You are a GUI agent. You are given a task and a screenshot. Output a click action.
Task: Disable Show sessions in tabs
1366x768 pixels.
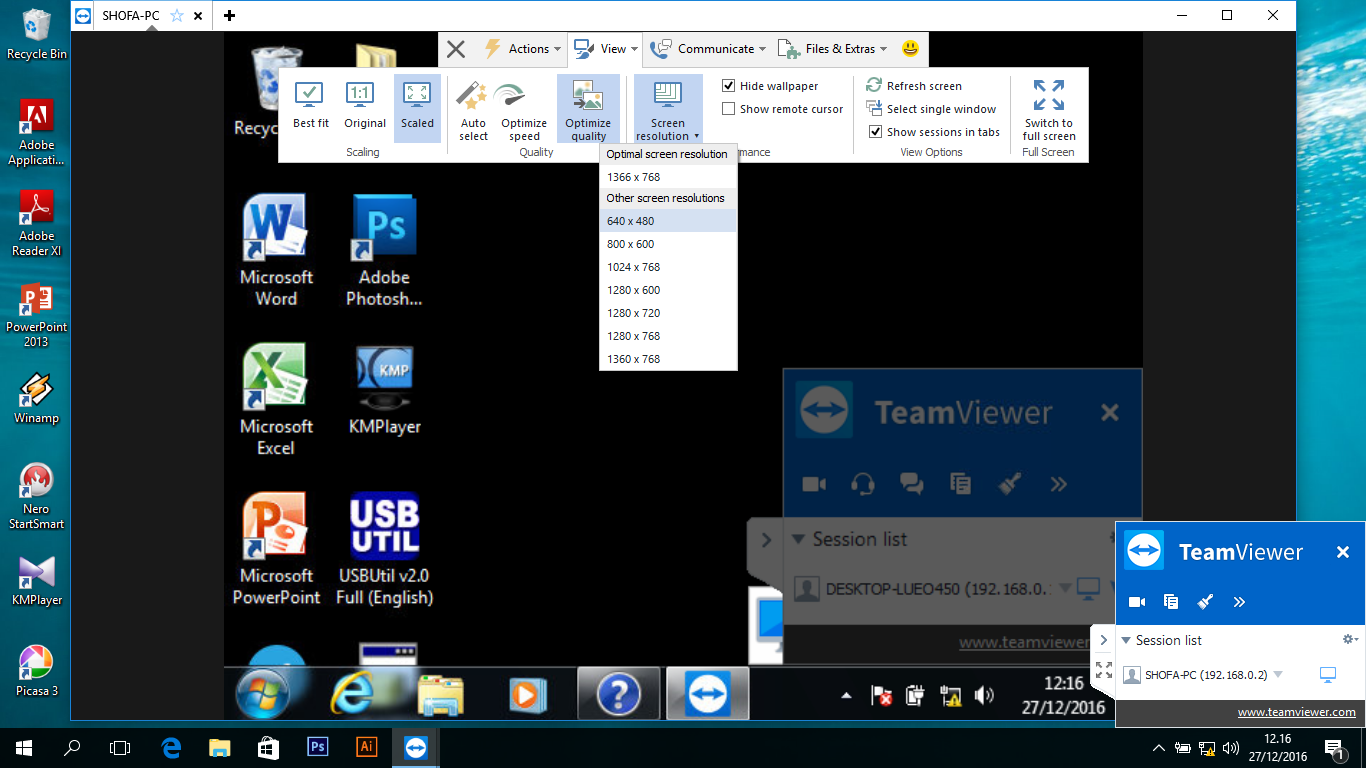pyautogui.click(x=875, y=132)
